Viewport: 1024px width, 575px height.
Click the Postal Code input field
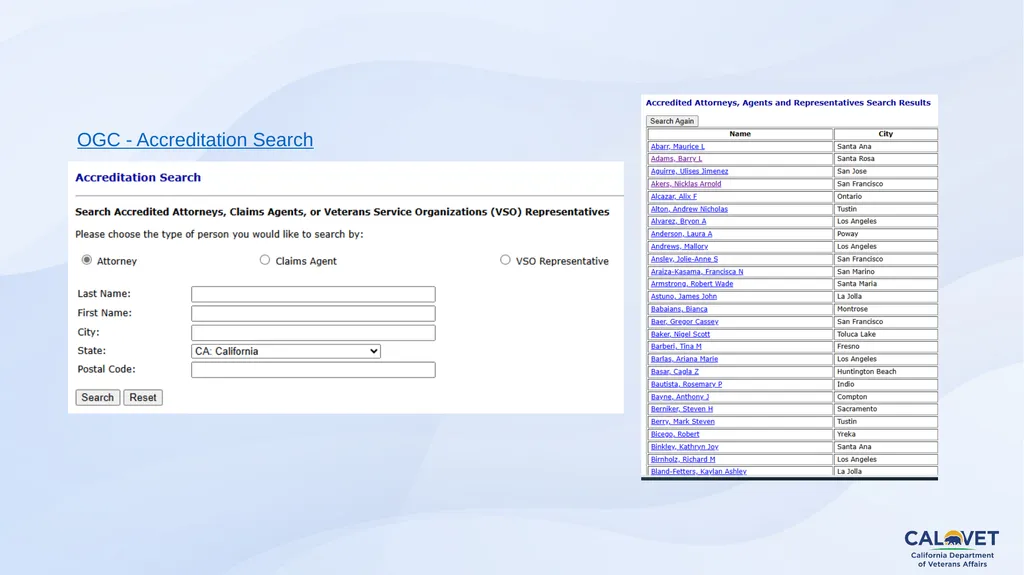tap(313, 370)
